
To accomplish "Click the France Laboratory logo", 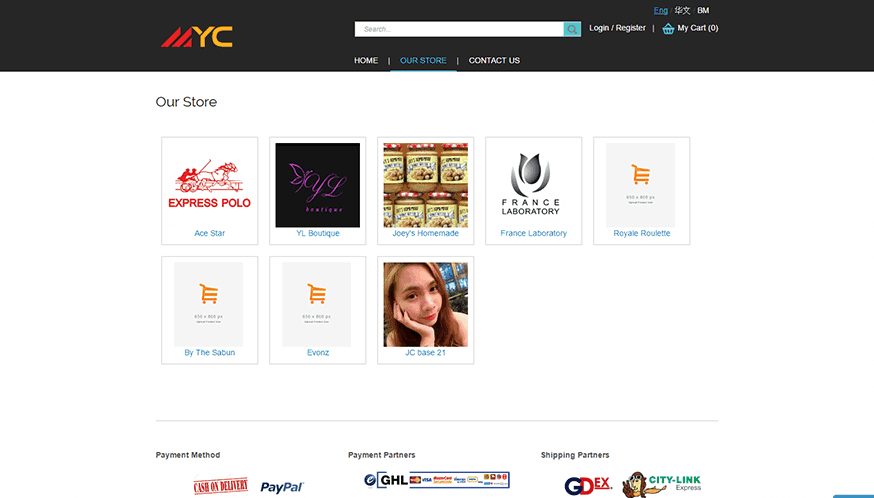I will 533,185.
